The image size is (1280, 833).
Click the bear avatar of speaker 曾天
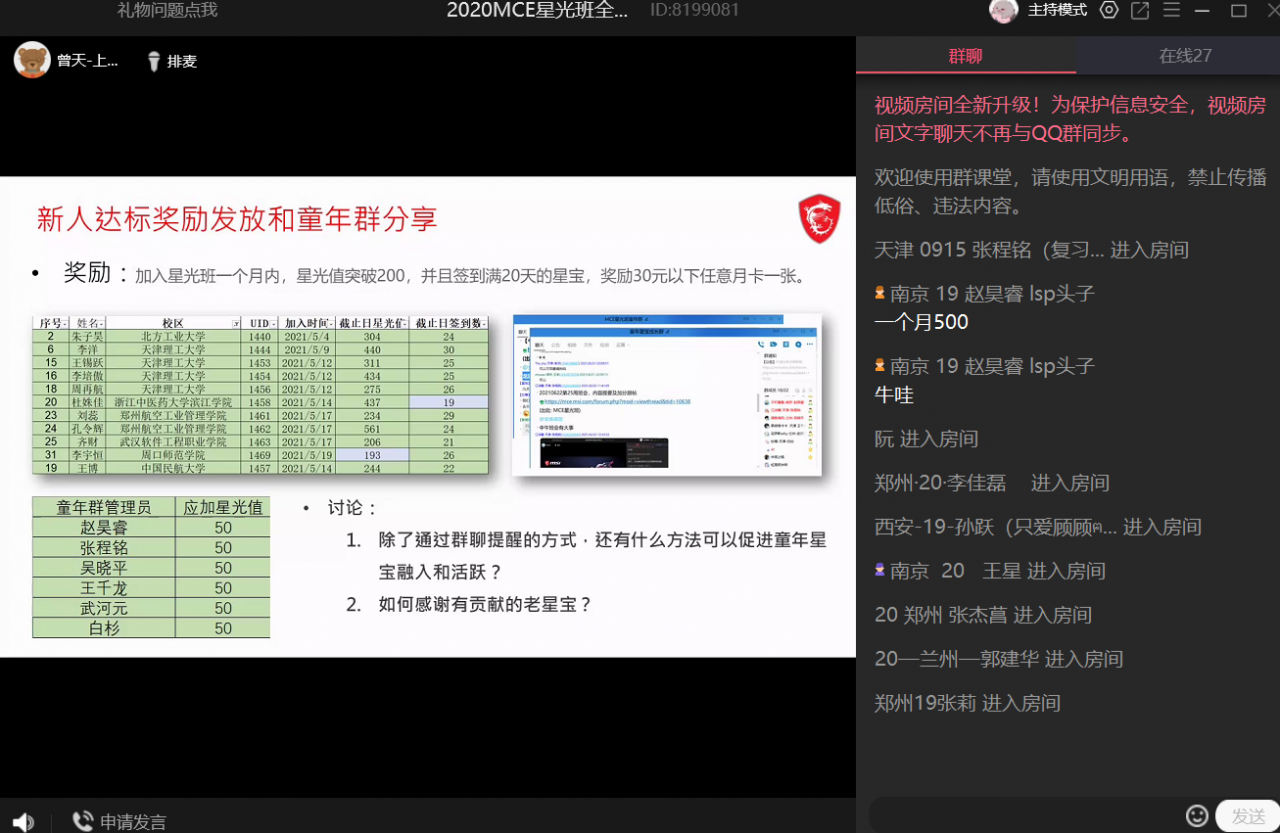(x=32, y=60)
